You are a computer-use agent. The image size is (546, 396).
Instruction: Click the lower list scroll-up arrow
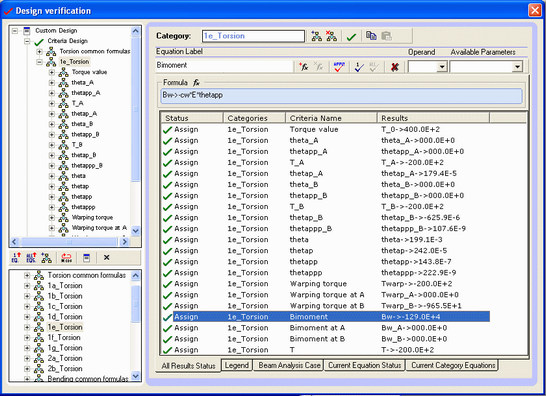point(136,275)
